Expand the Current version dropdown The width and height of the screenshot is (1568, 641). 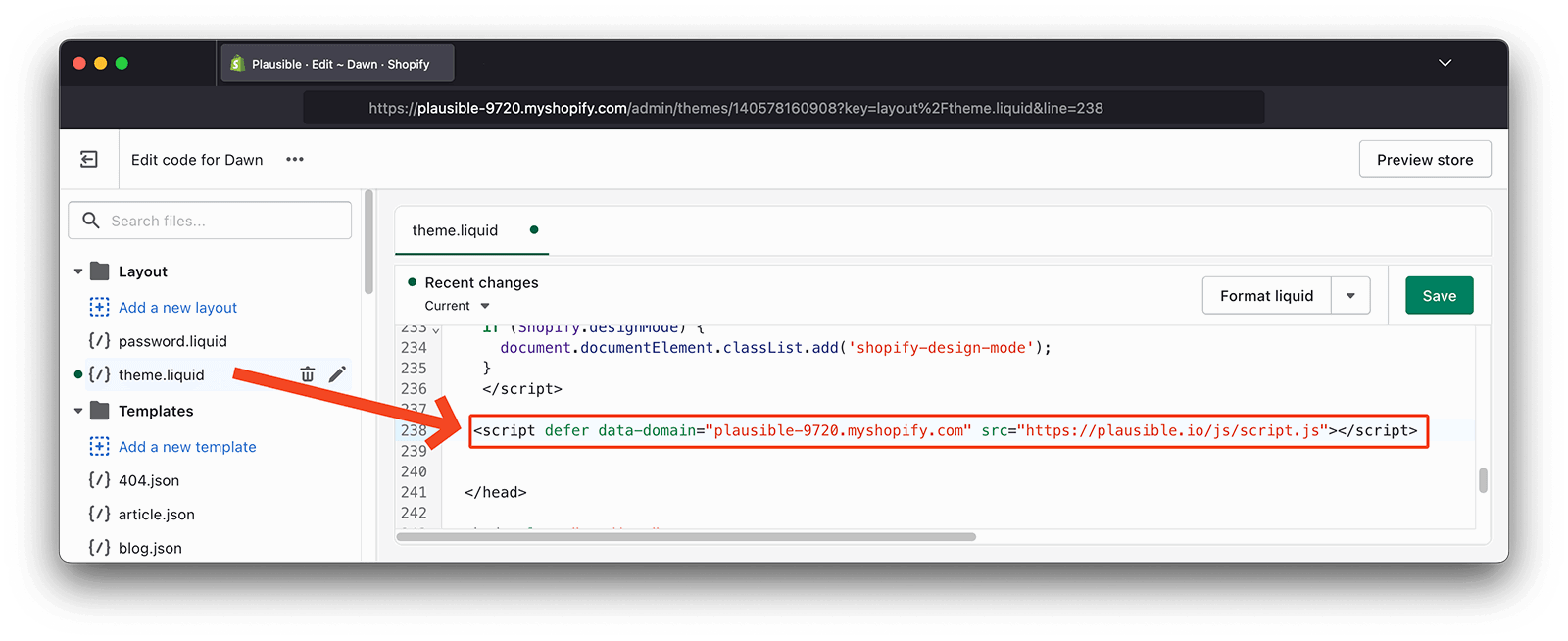[x=484, y=306]
